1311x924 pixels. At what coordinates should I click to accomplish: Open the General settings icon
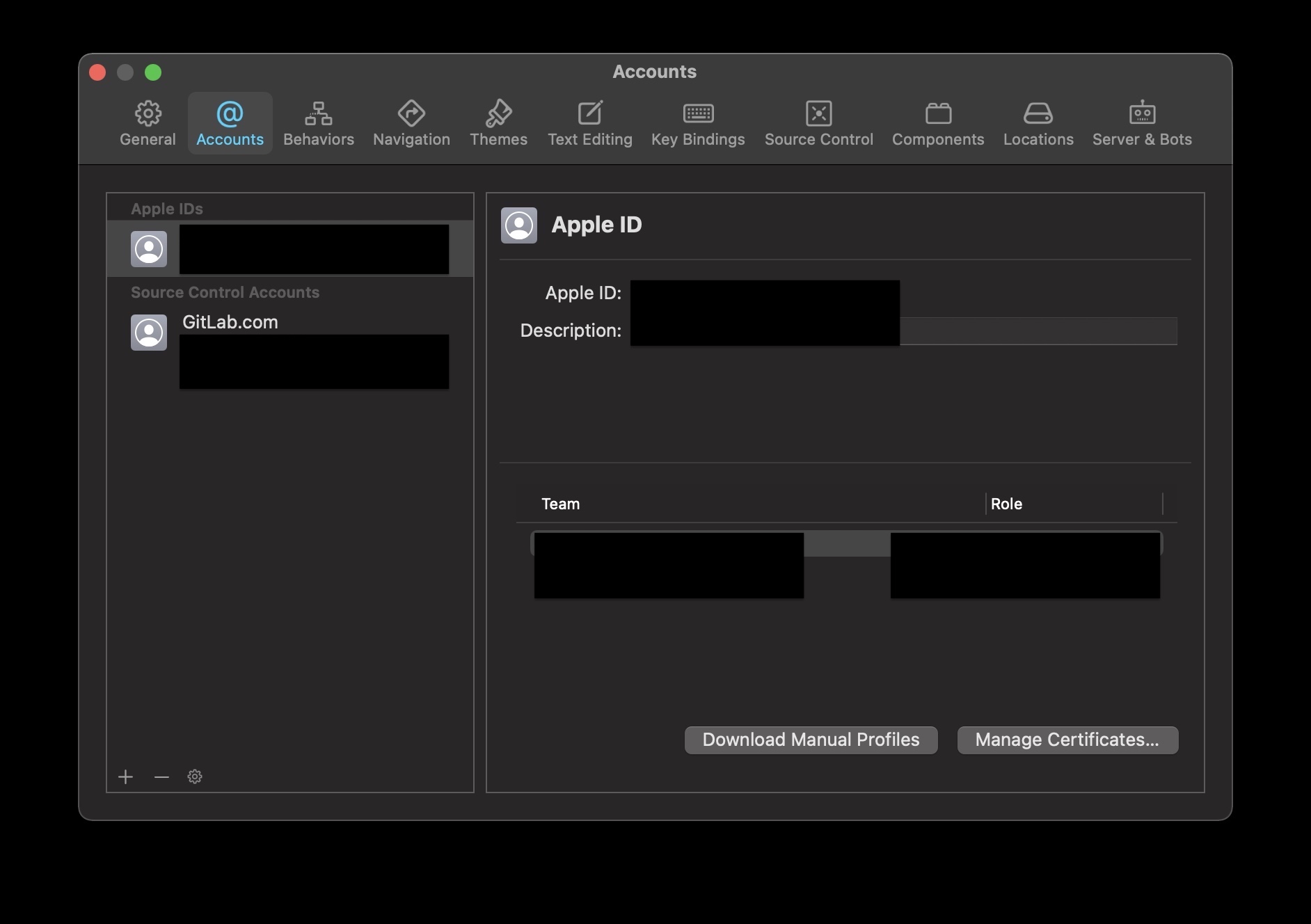pos(147,122)
